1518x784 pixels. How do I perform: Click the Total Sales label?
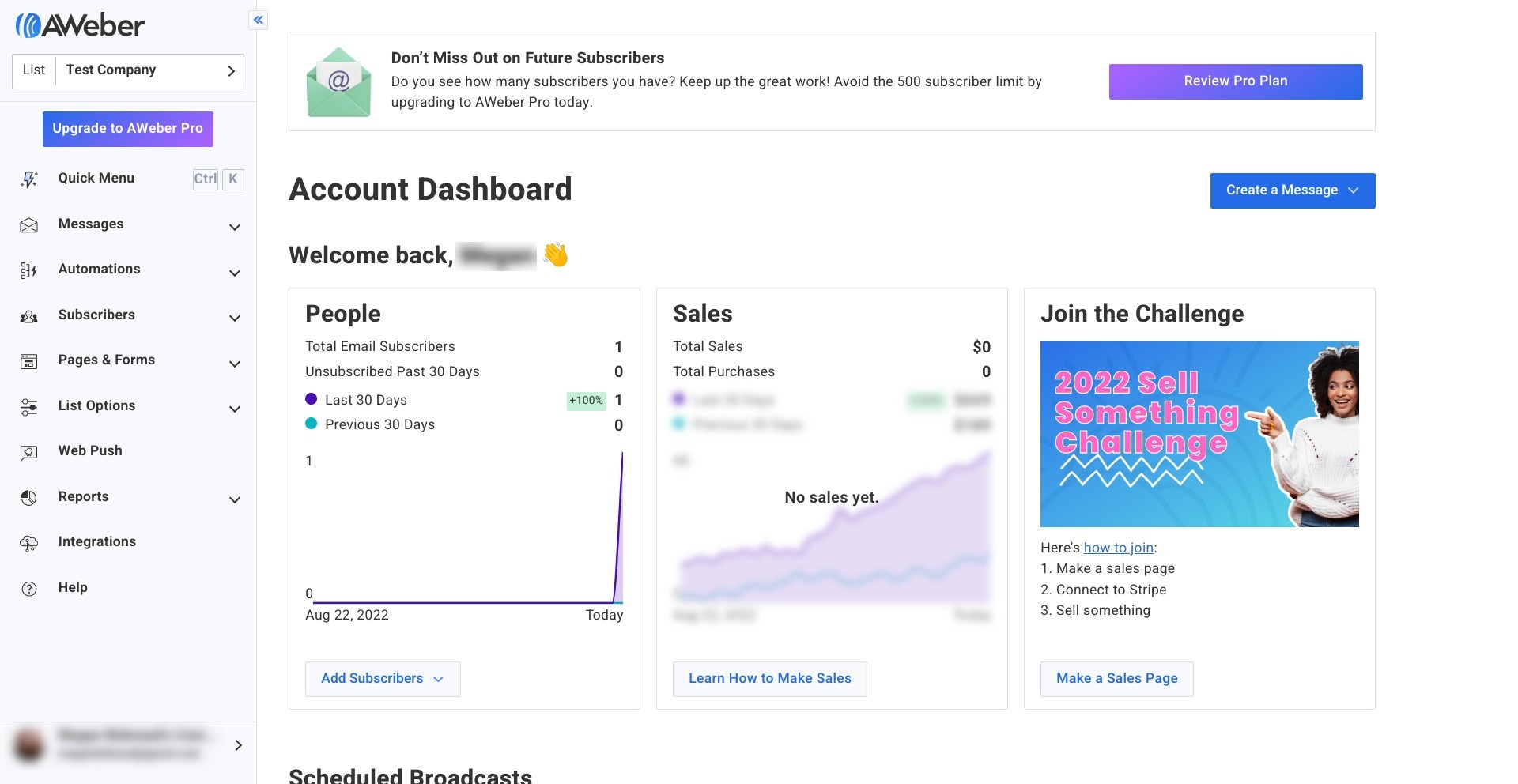coord(708,346)
